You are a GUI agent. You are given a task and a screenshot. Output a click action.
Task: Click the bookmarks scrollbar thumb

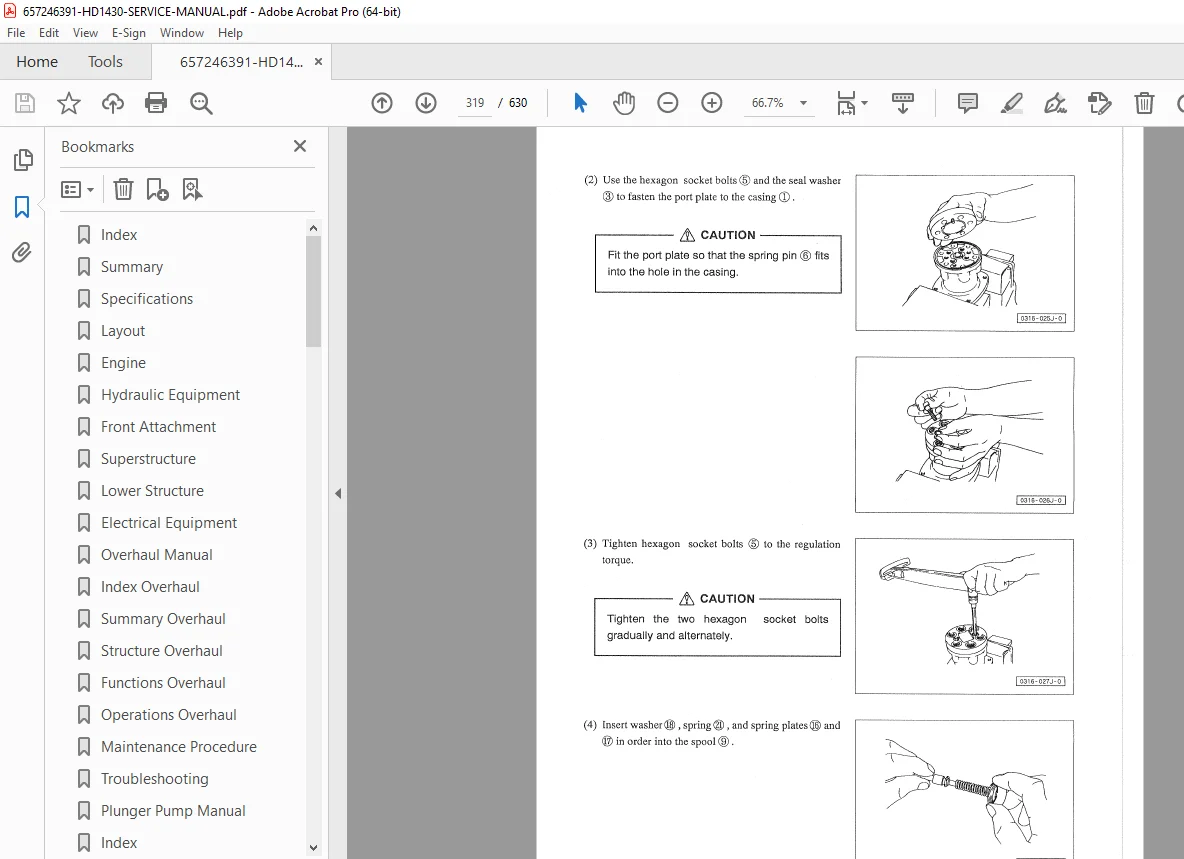point(313,291)
